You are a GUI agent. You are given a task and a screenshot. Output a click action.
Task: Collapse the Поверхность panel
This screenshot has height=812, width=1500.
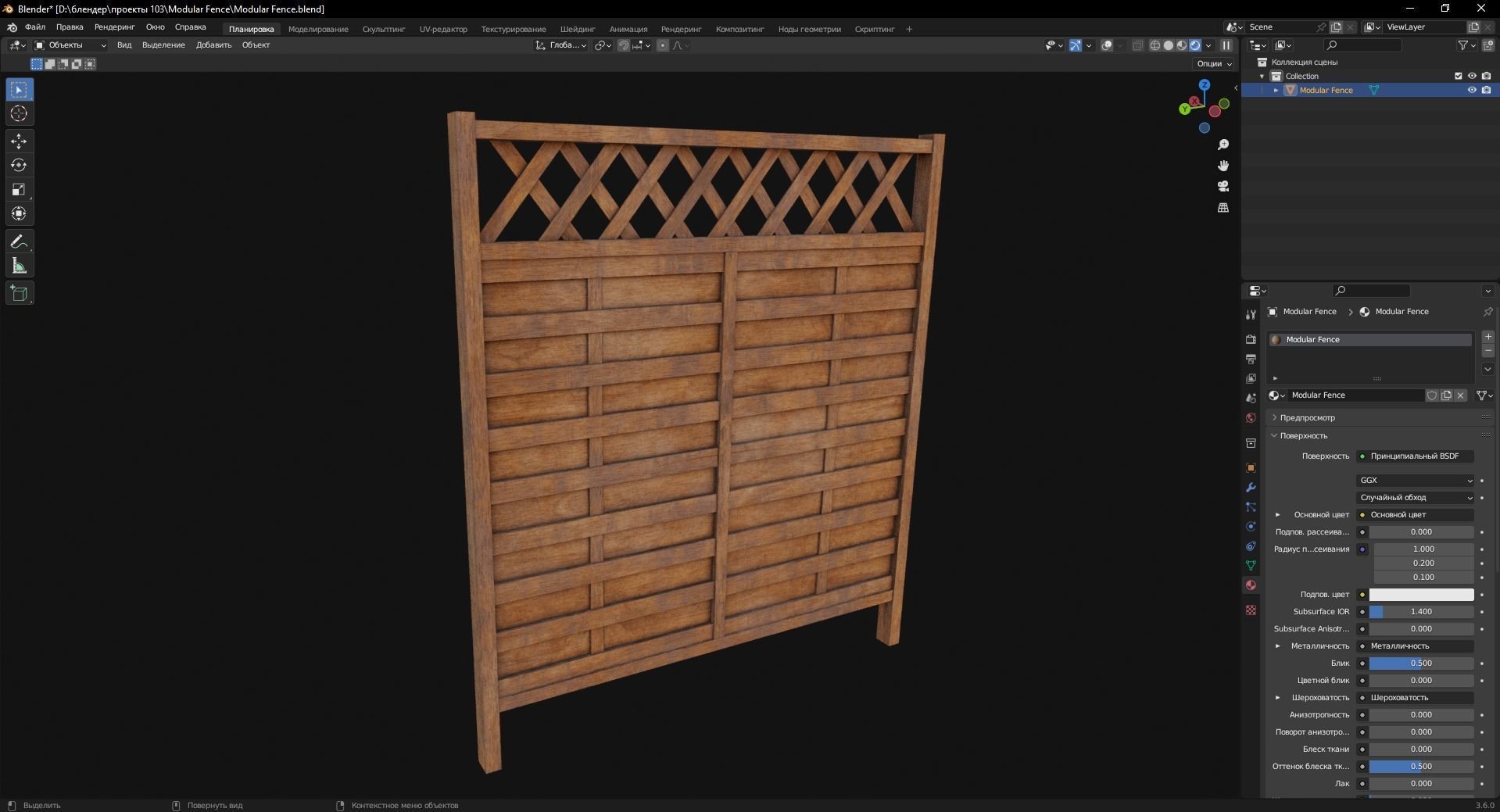pyautogui.click(x=1303, y=436)
